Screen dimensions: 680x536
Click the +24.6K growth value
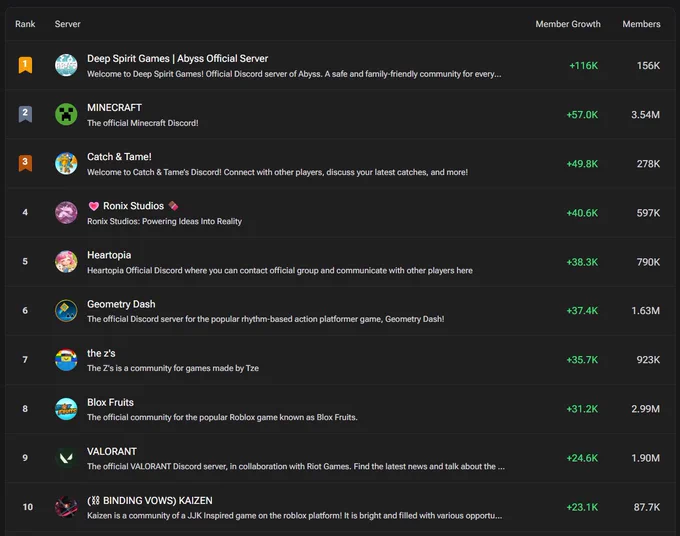(582, 458)
